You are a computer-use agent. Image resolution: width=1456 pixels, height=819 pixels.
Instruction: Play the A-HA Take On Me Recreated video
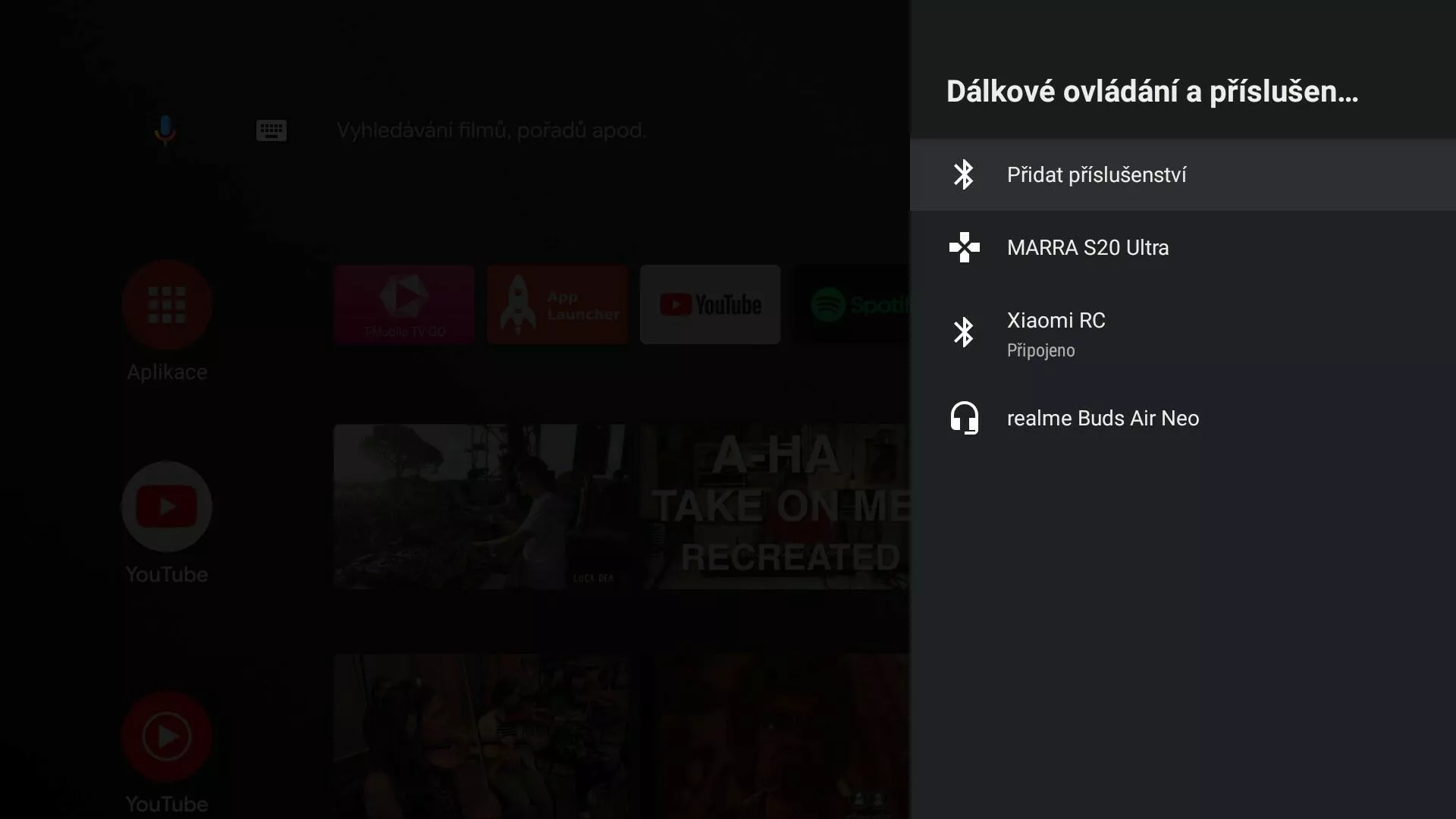click(x=775, y=507)
